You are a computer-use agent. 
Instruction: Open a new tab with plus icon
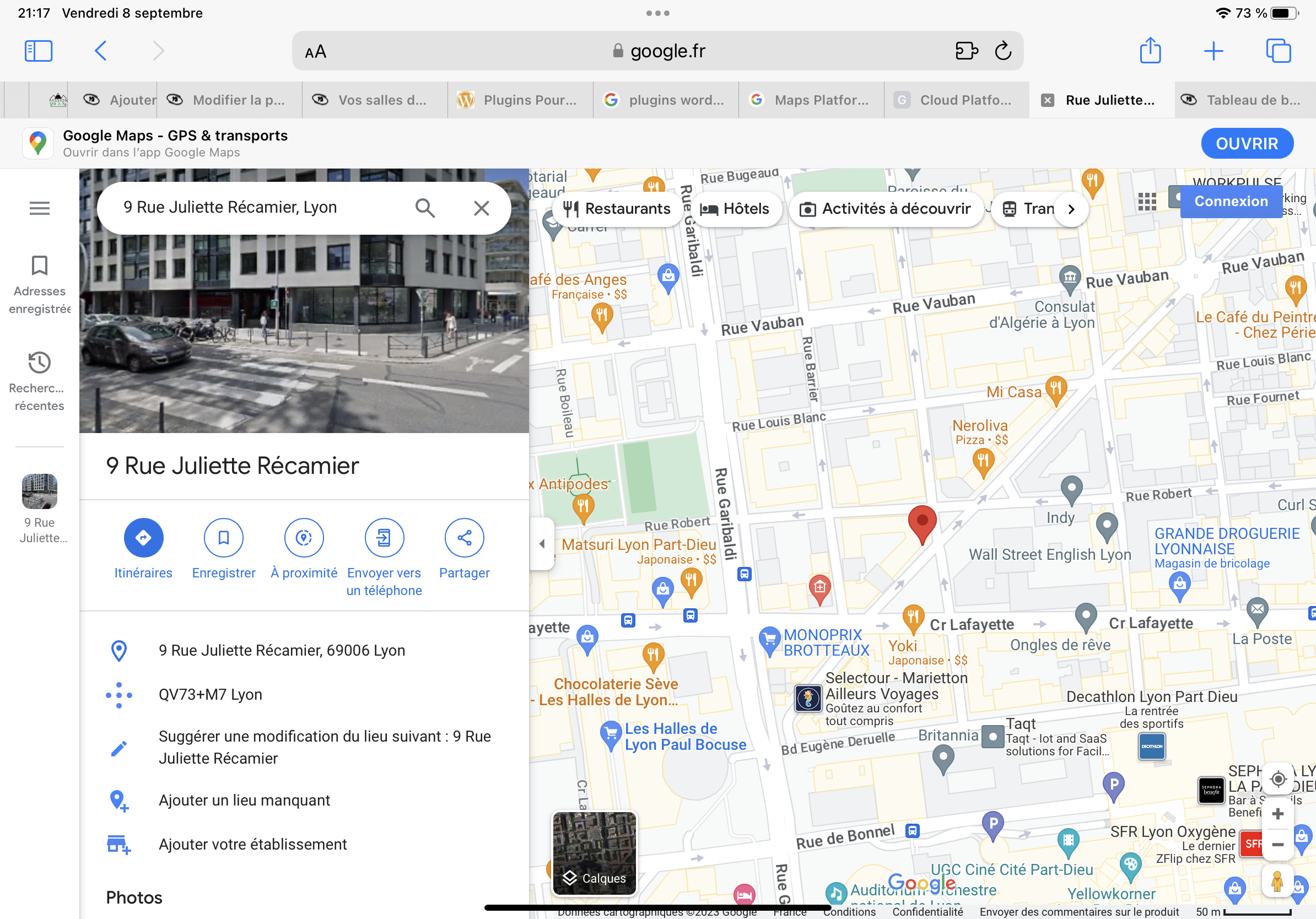[x=1213, y=51]
